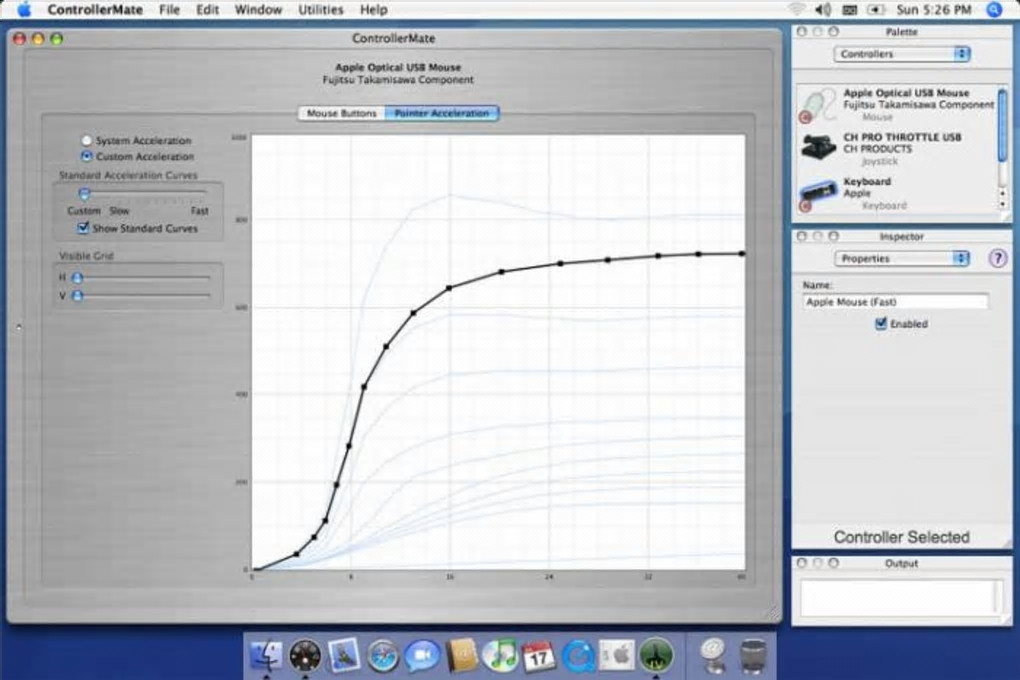The height and width of the screenshot is (680, 1020).
Task: Select the CH PRO THROTTLE joystick icon
Action: pyautogui.click(x=818, y=146)
